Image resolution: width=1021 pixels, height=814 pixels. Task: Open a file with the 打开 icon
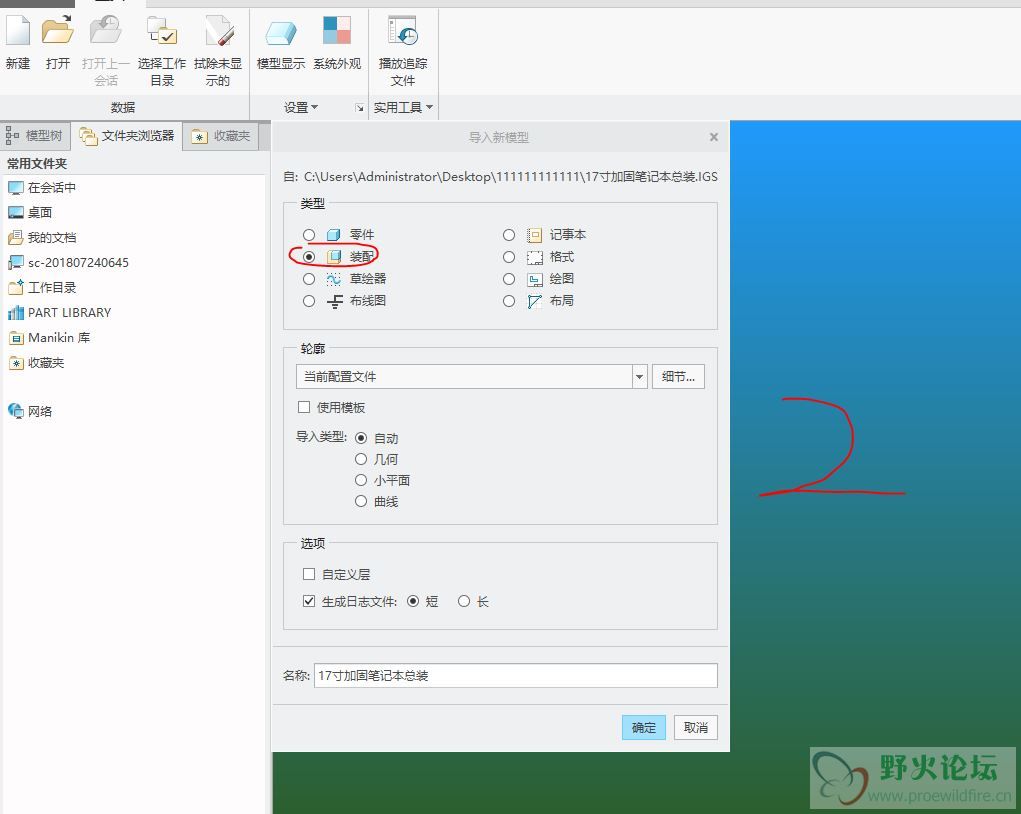click(57, 31)
